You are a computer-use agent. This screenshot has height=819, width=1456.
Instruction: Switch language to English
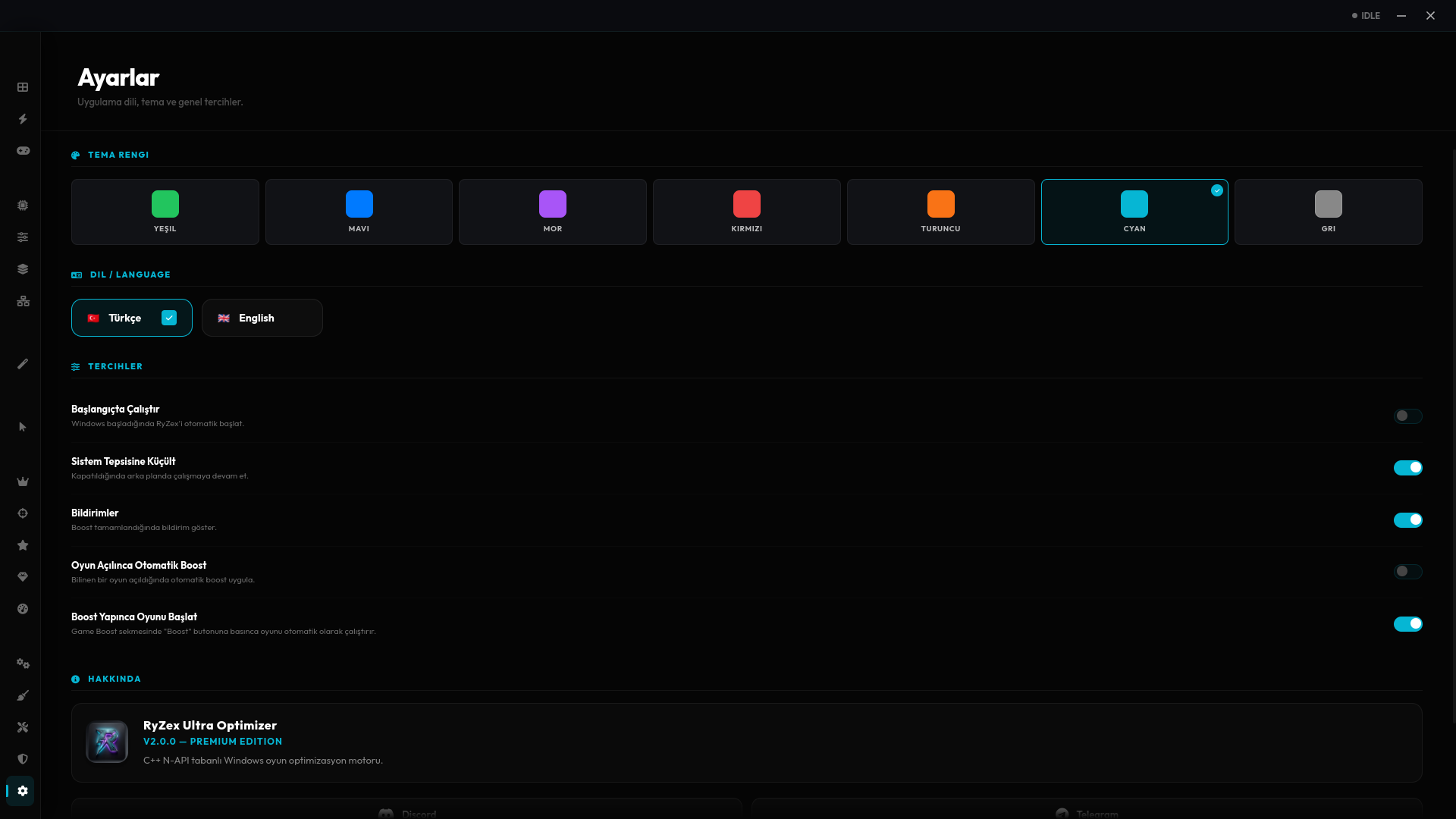pos(262,318)
